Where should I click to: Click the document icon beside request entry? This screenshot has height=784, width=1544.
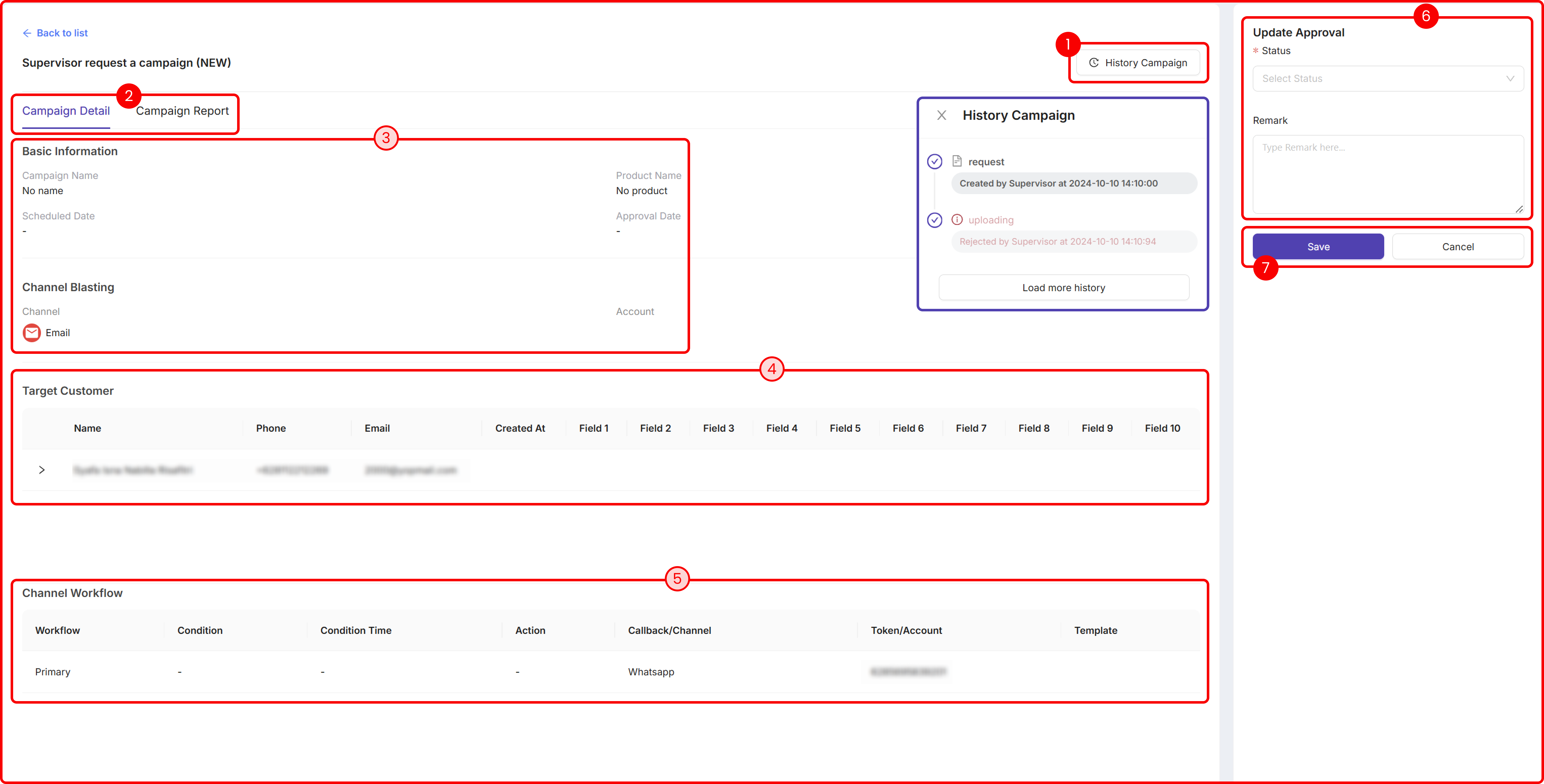pos(957,161)
